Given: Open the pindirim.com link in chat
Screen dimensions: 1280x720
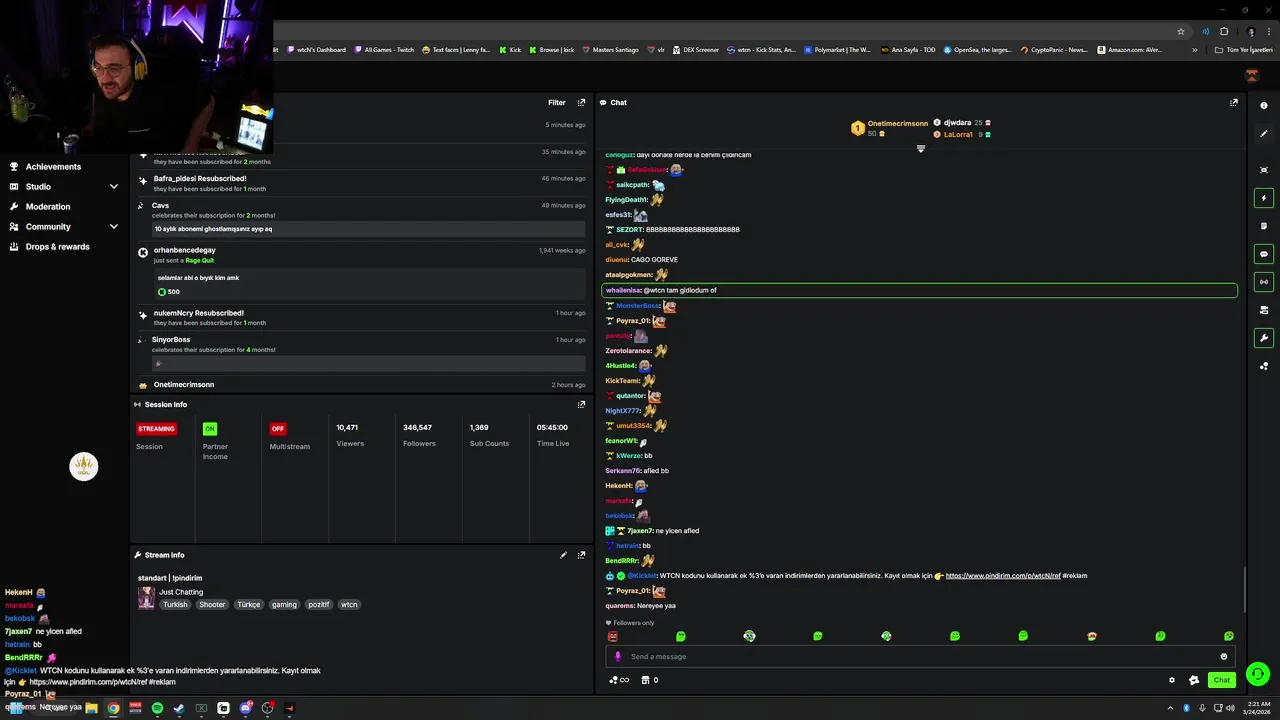Looking at the screenshot, I should coord(1003,576).
